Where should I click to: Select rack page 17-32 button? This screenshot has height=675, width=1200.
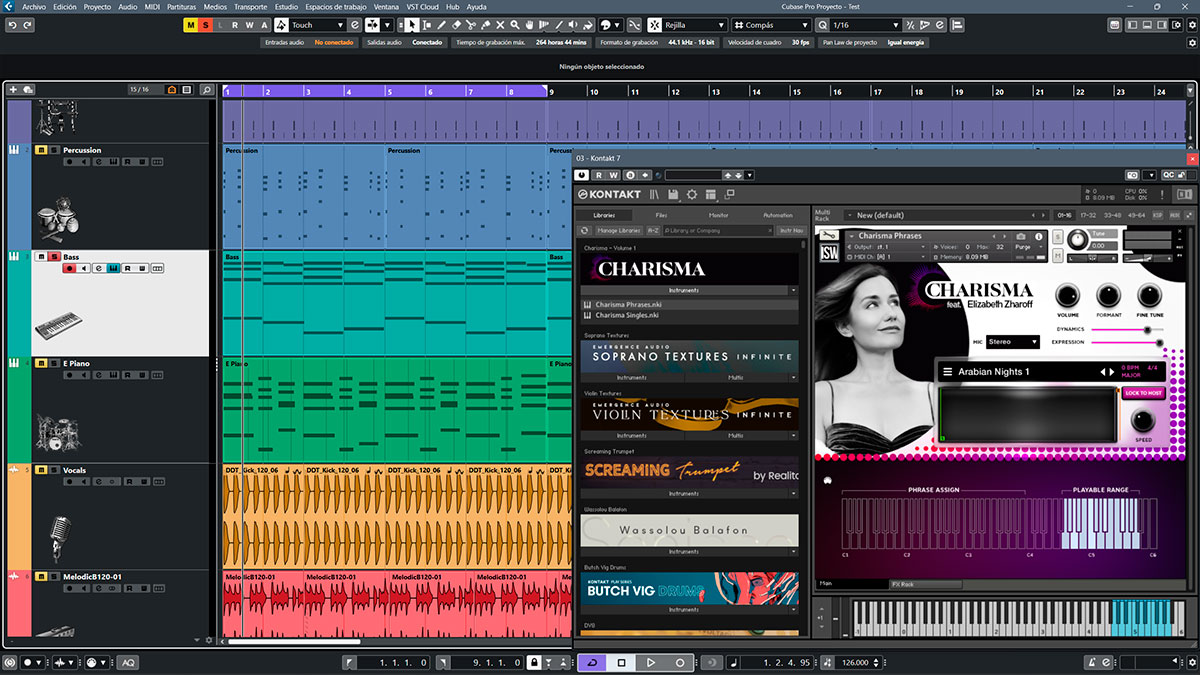coord(1087,215)
